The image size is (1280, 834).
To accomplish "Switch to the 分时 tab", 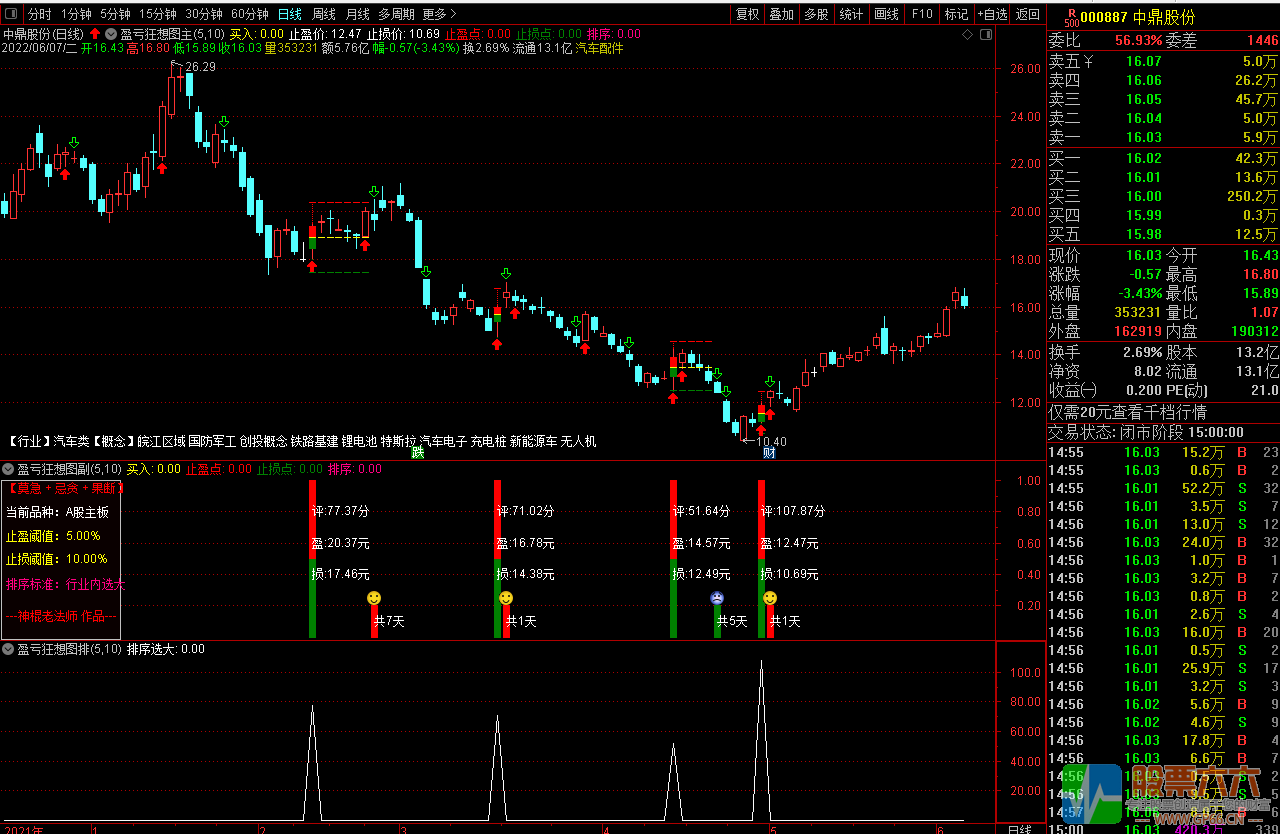I will 39,14.
